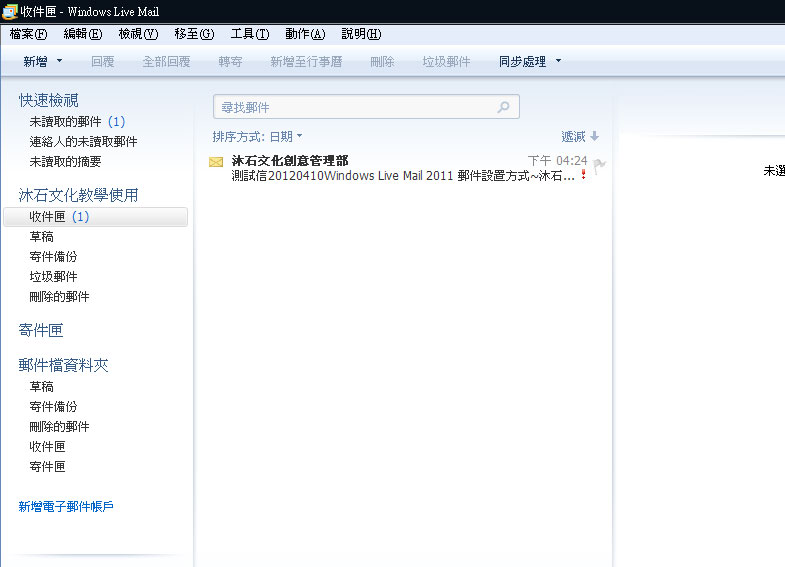Open 連絡人的未讀取郵件 quick view
Screen dimensions: 785x567
[x=83, y=142]
